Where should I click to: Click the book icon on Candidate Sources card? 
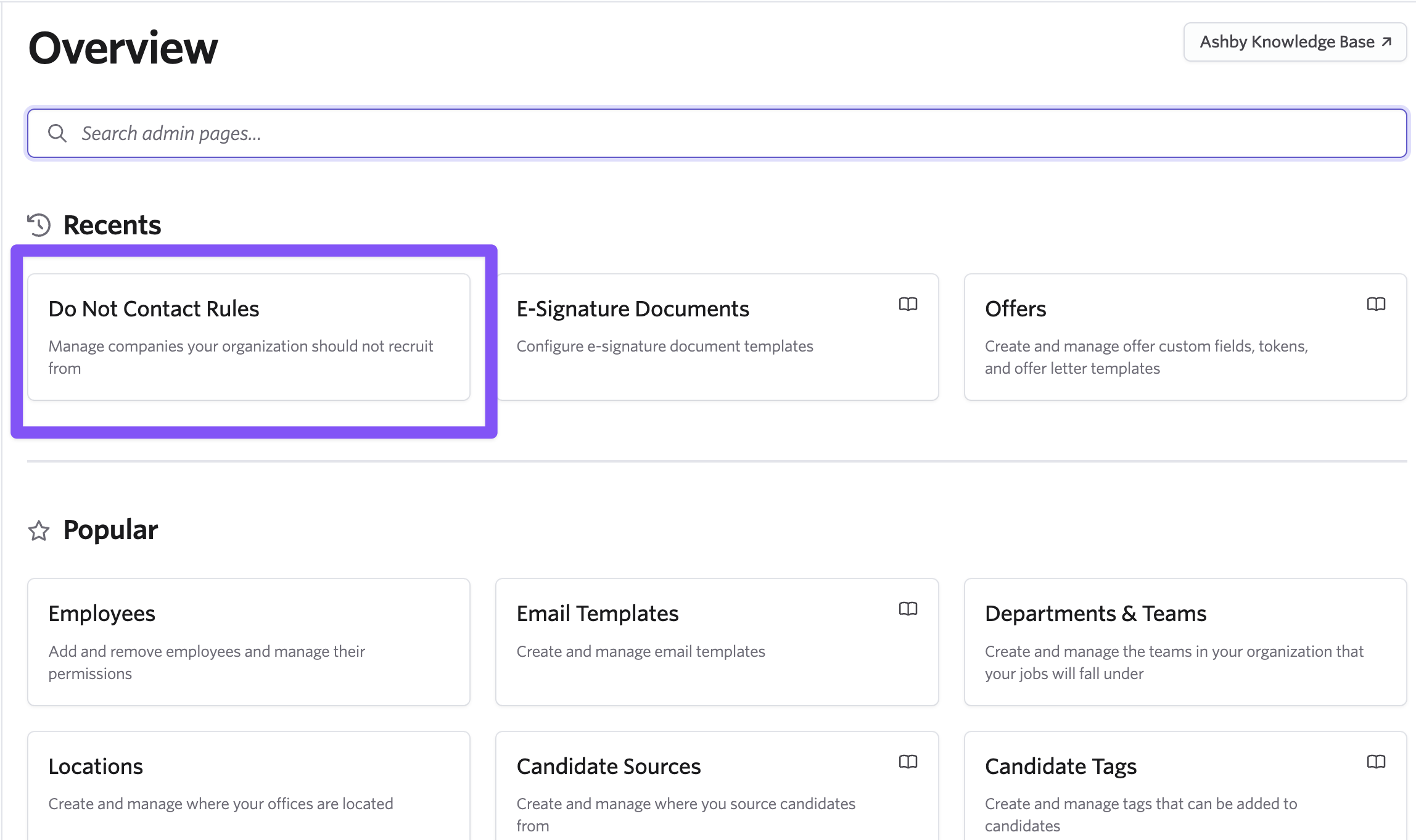(x=908, y=762)
